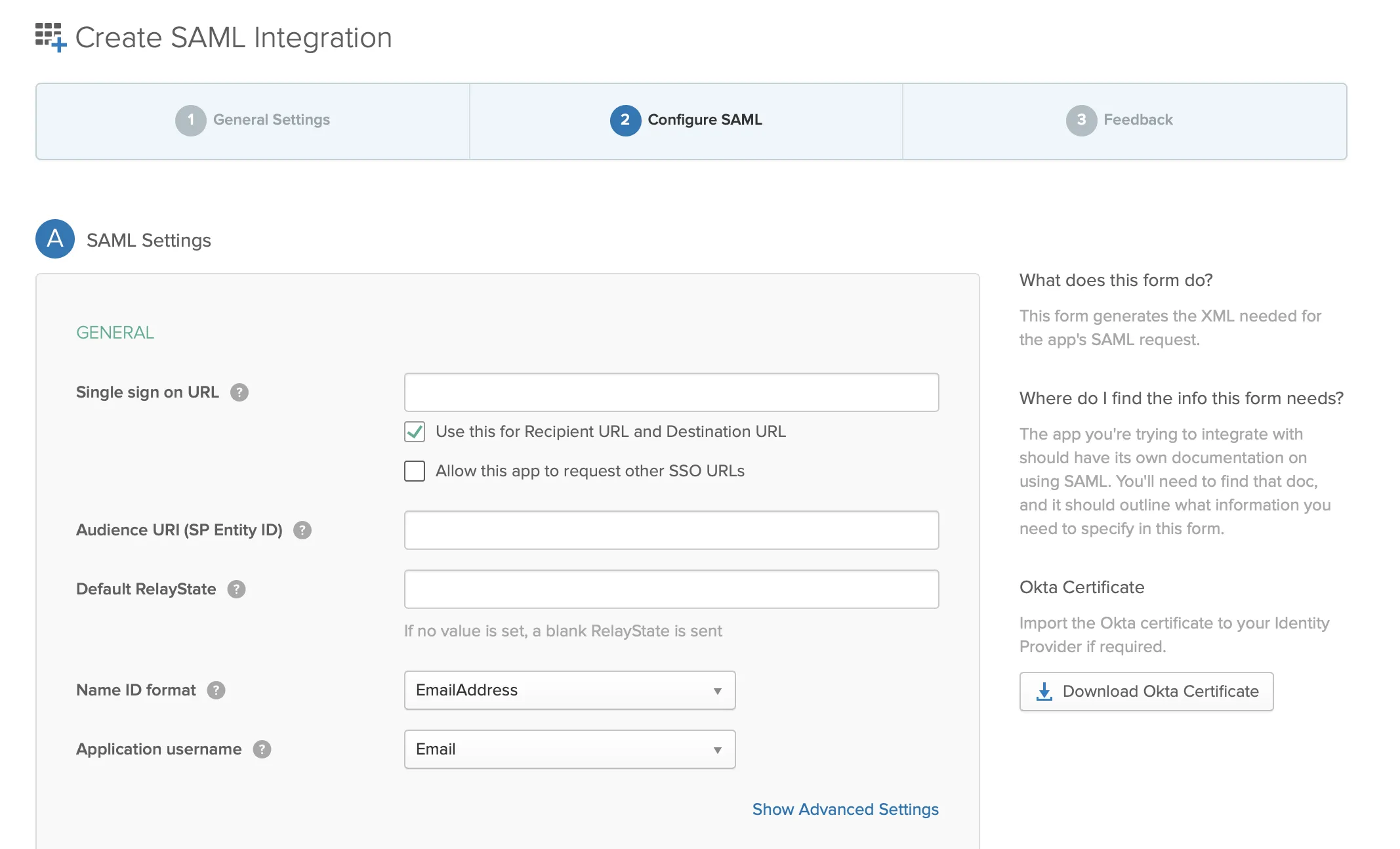
Task: Click help icon beside Name ID format
Action: click(x=216, y=690)
